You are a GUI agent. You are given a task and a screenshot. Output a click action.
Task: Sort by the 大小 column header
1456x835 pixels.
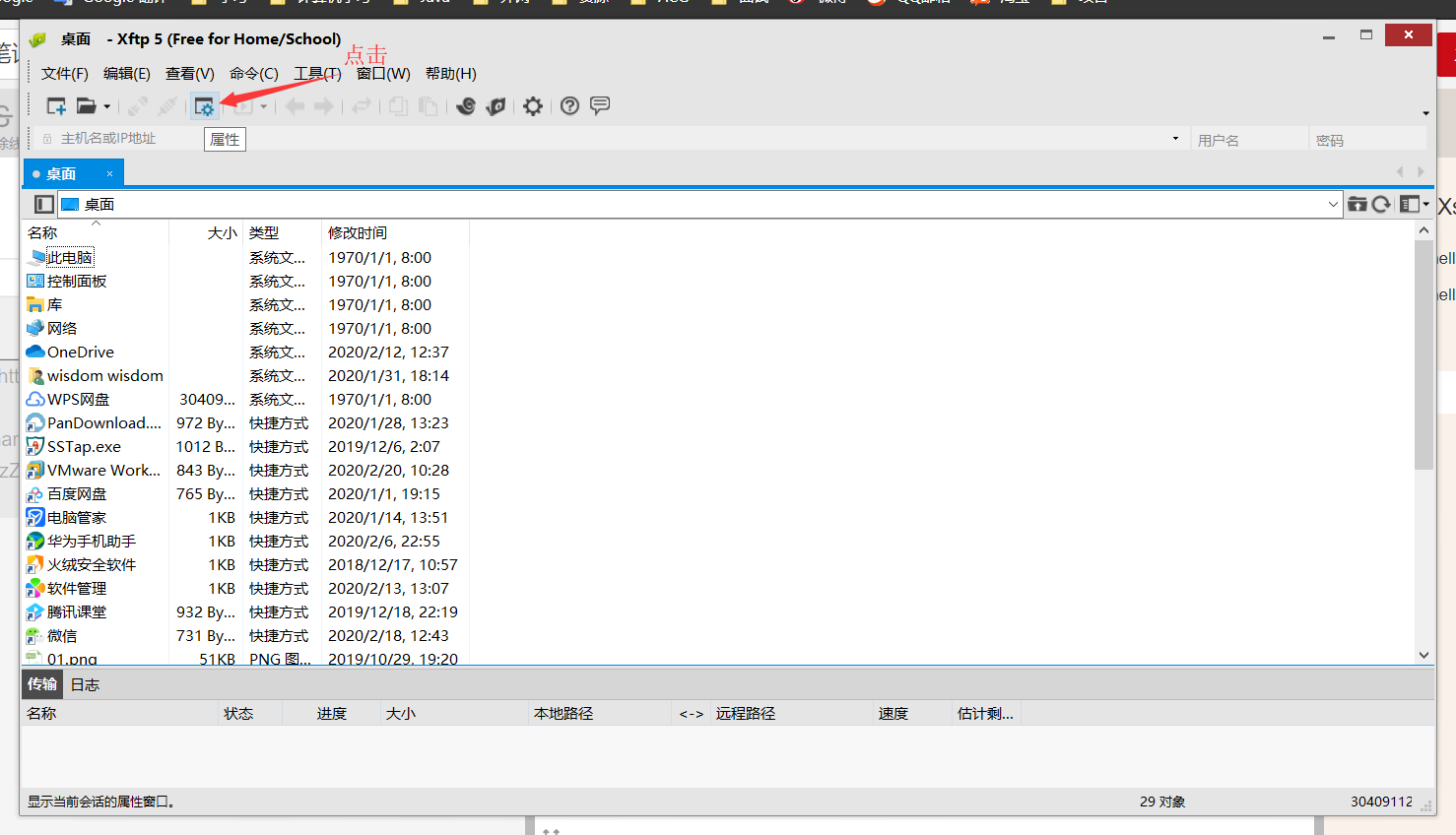(x=206, y=233)
